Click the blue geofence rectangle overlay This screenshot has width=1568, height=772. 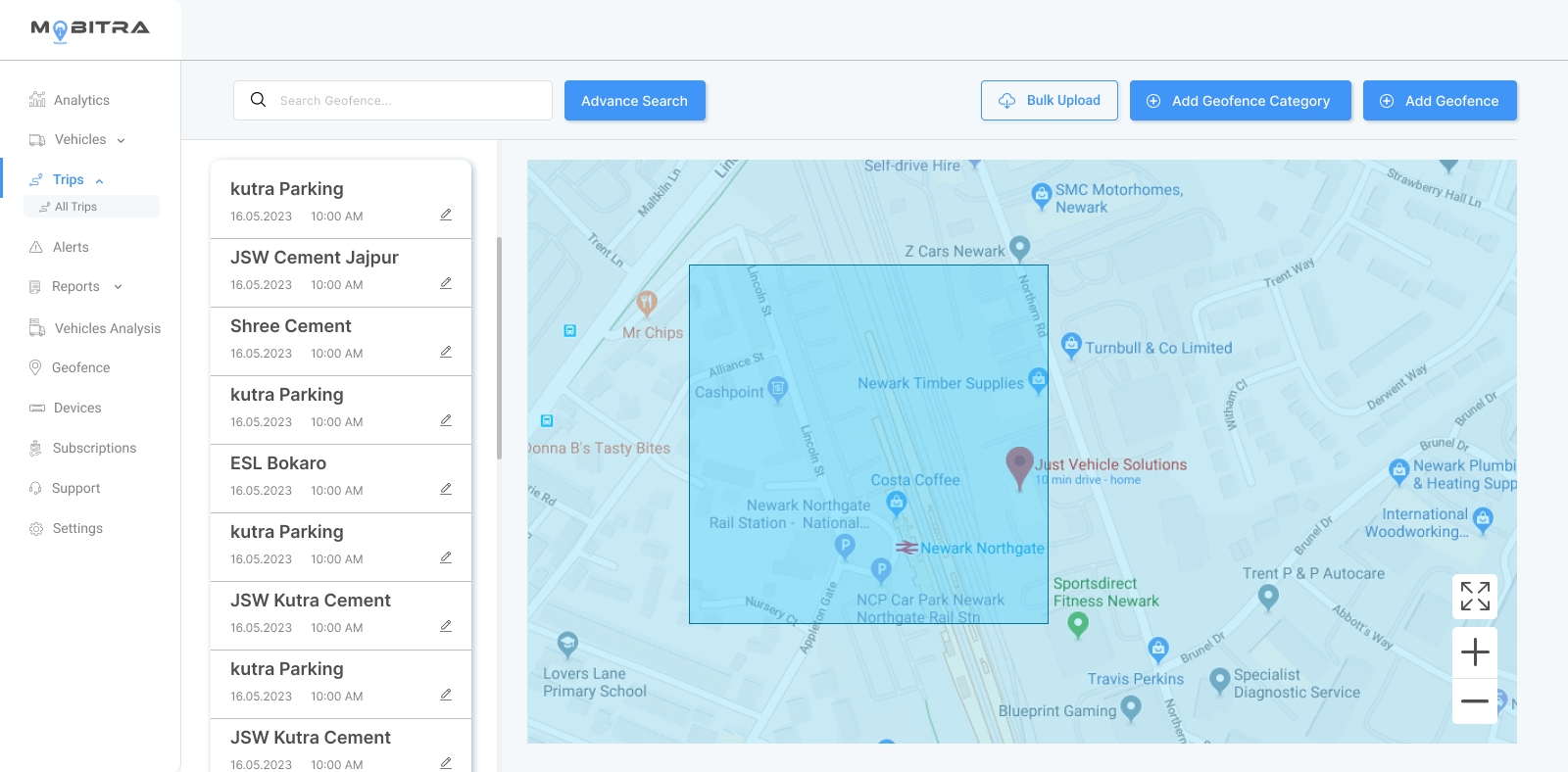(x=868, y=444)
